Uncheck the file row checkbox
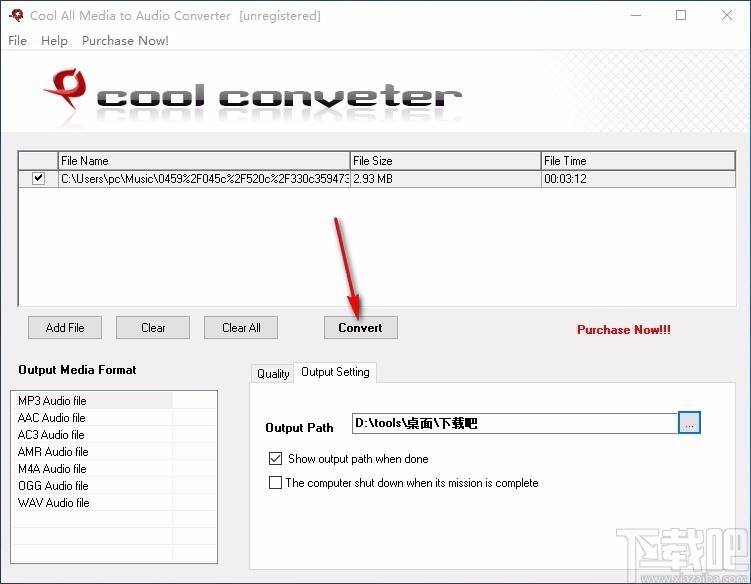 [38, 179]
